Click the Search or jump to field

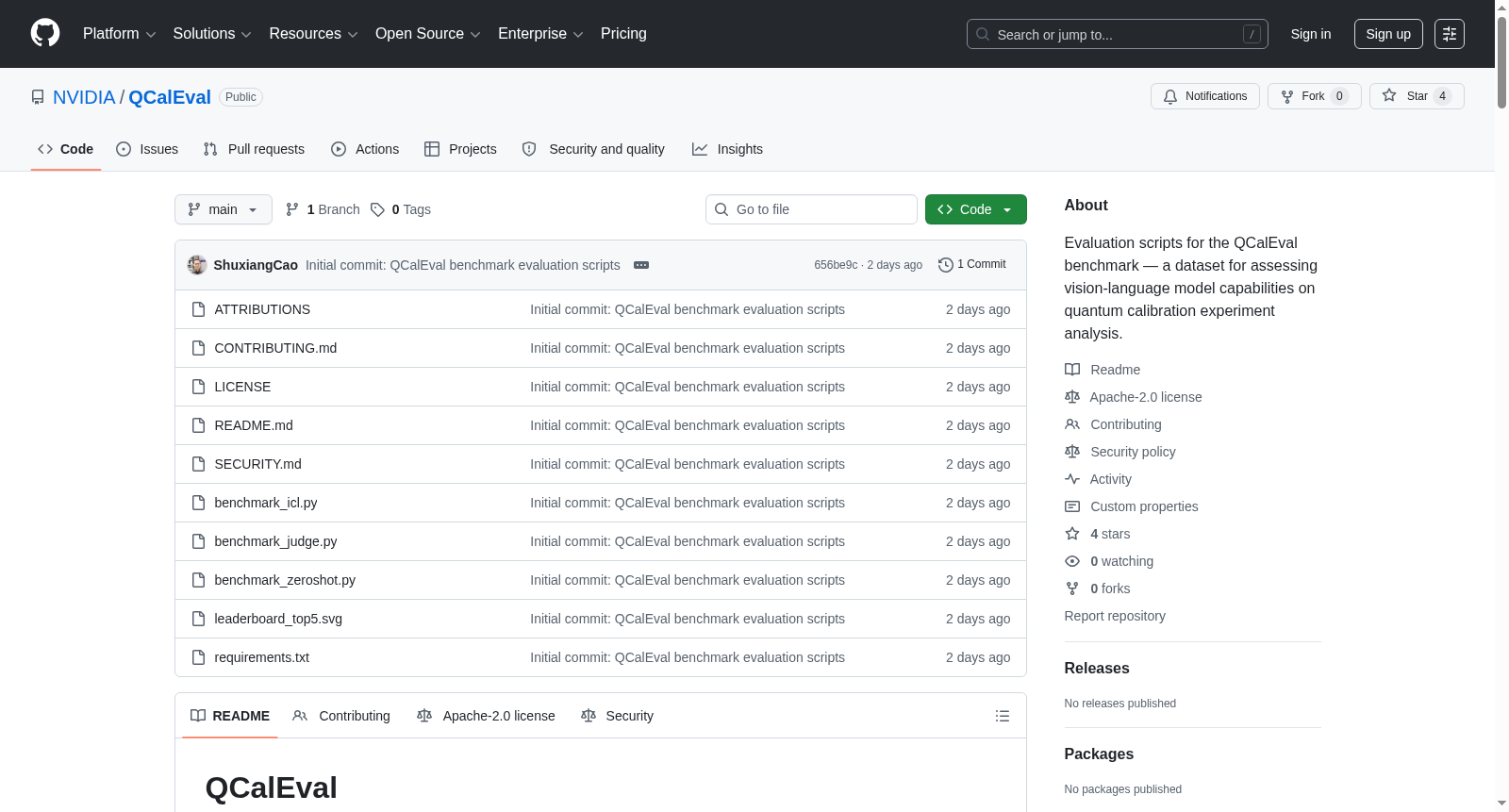[1118, 34]
